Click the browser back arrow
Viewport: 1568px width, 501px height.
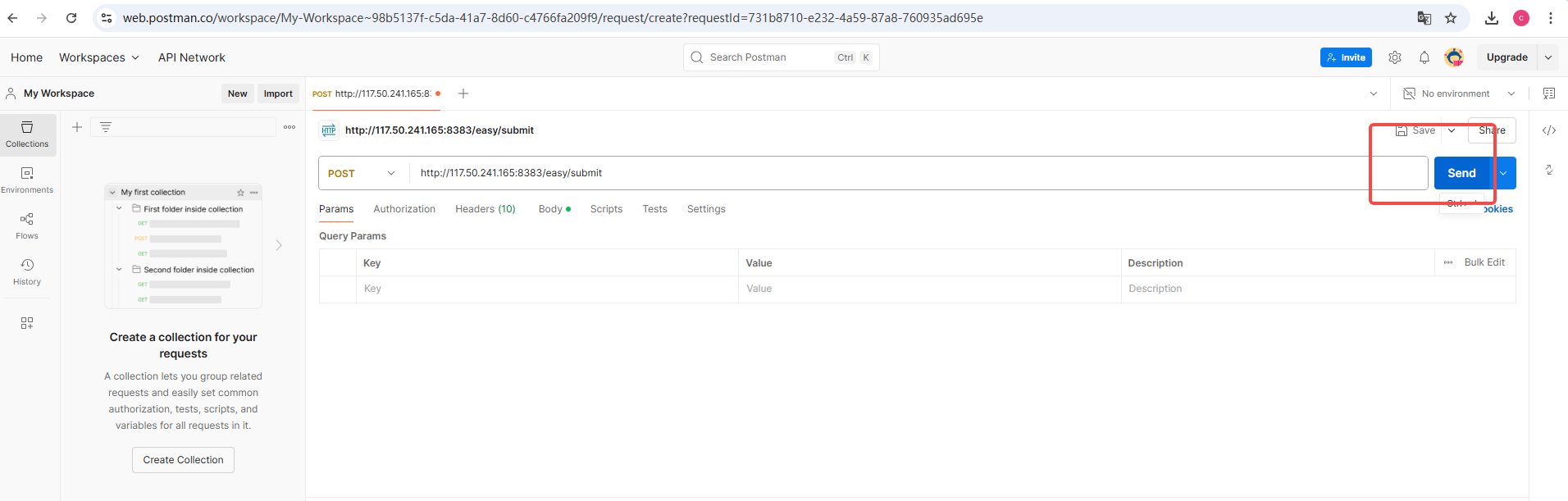[12, 18]
